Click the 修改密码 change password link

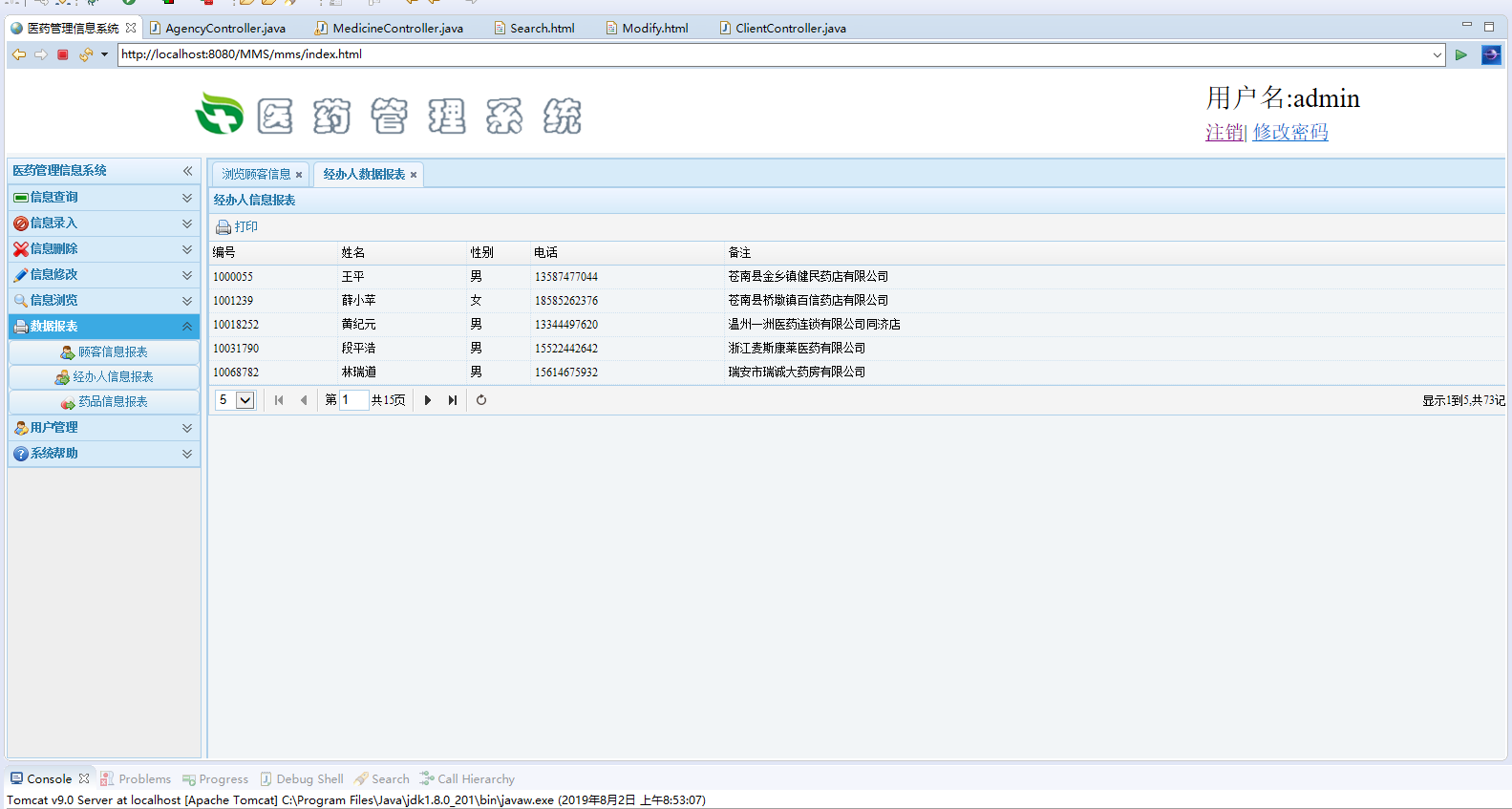[x=1290, y=132]
